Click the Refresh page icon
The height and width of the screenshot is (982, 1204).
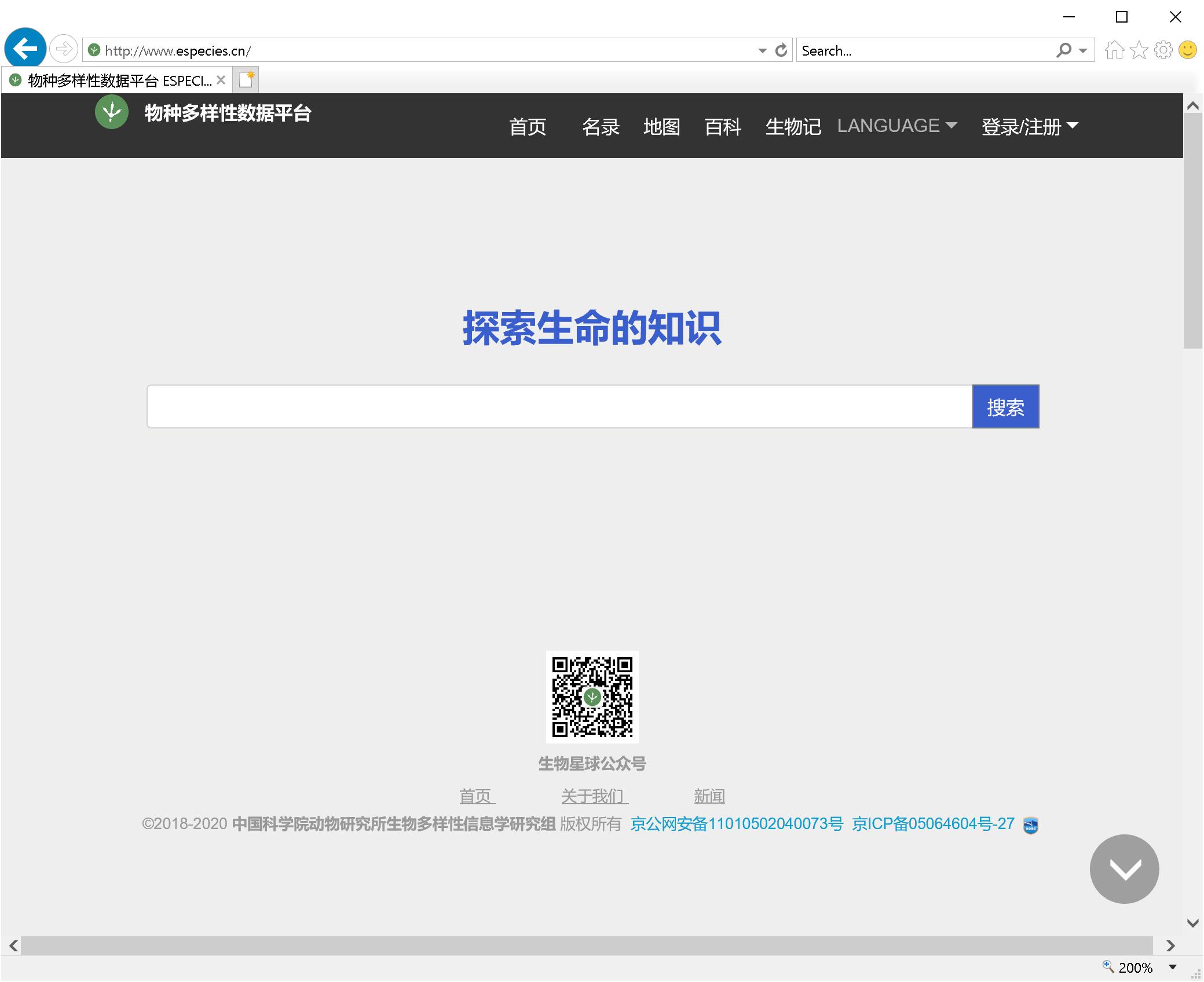[781, 50]
